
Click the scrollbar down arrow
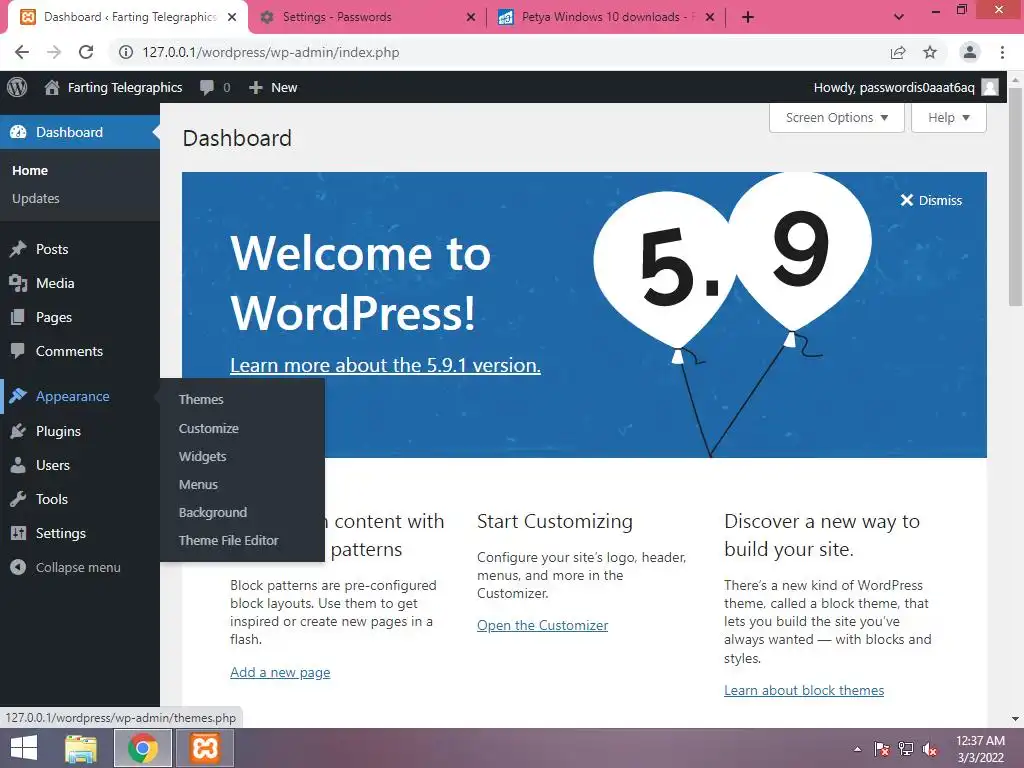pos(1016,719)
